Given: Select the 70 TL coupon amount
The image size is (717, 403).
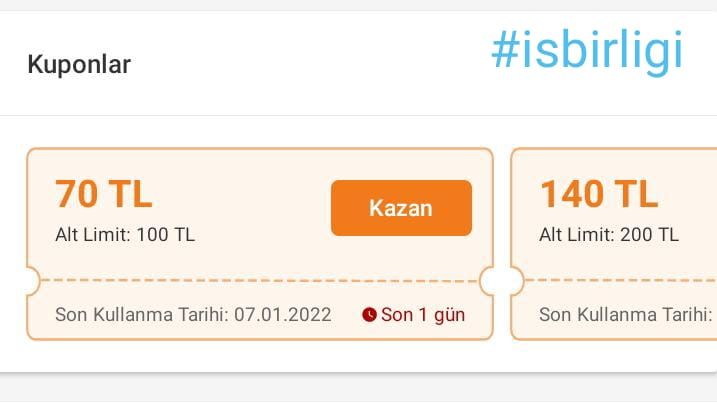Looking at the screenshot, I should point(104,194).
